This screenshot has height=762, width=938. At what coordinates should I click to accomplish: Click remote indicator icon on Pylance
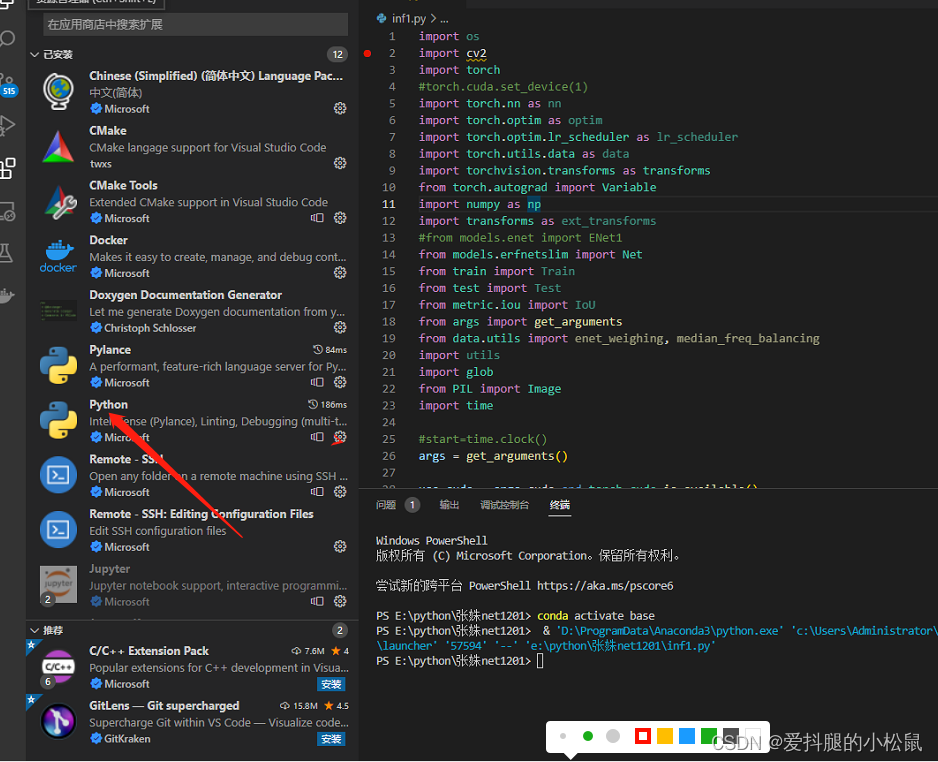point(317,382)
